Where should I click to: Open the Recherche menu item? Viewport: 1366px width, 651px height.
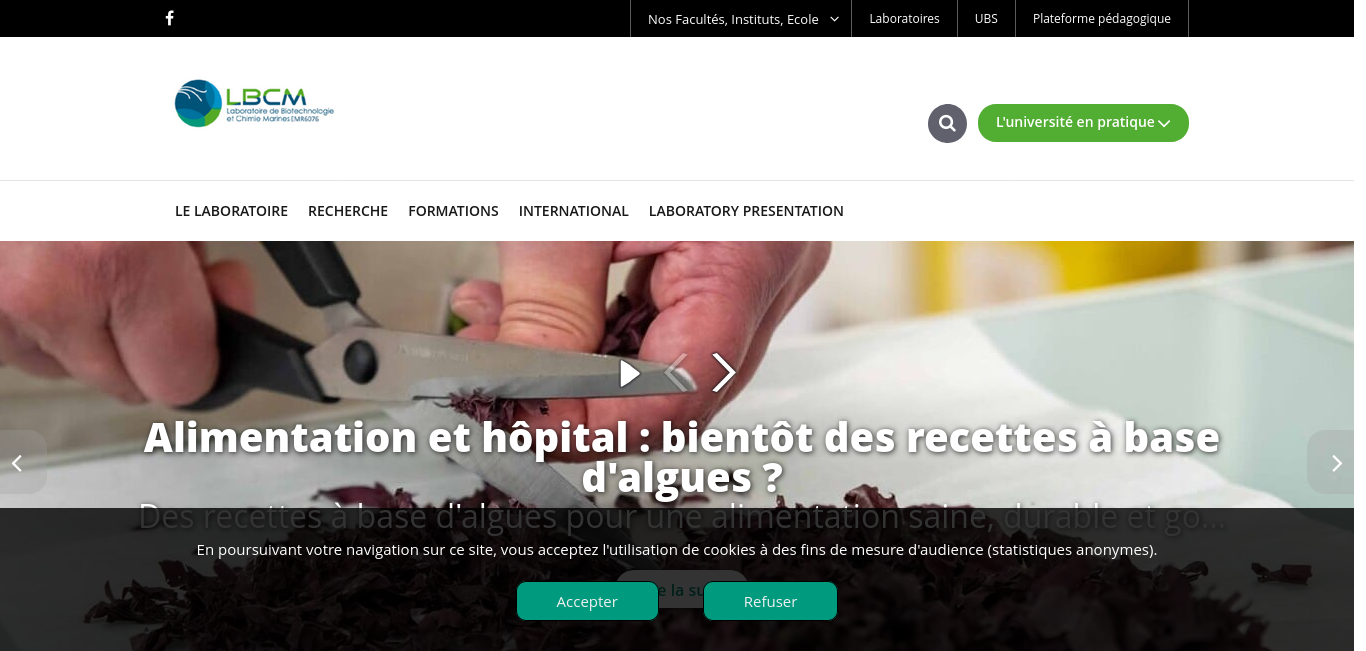pyautogui.click(x=348, y=211)
